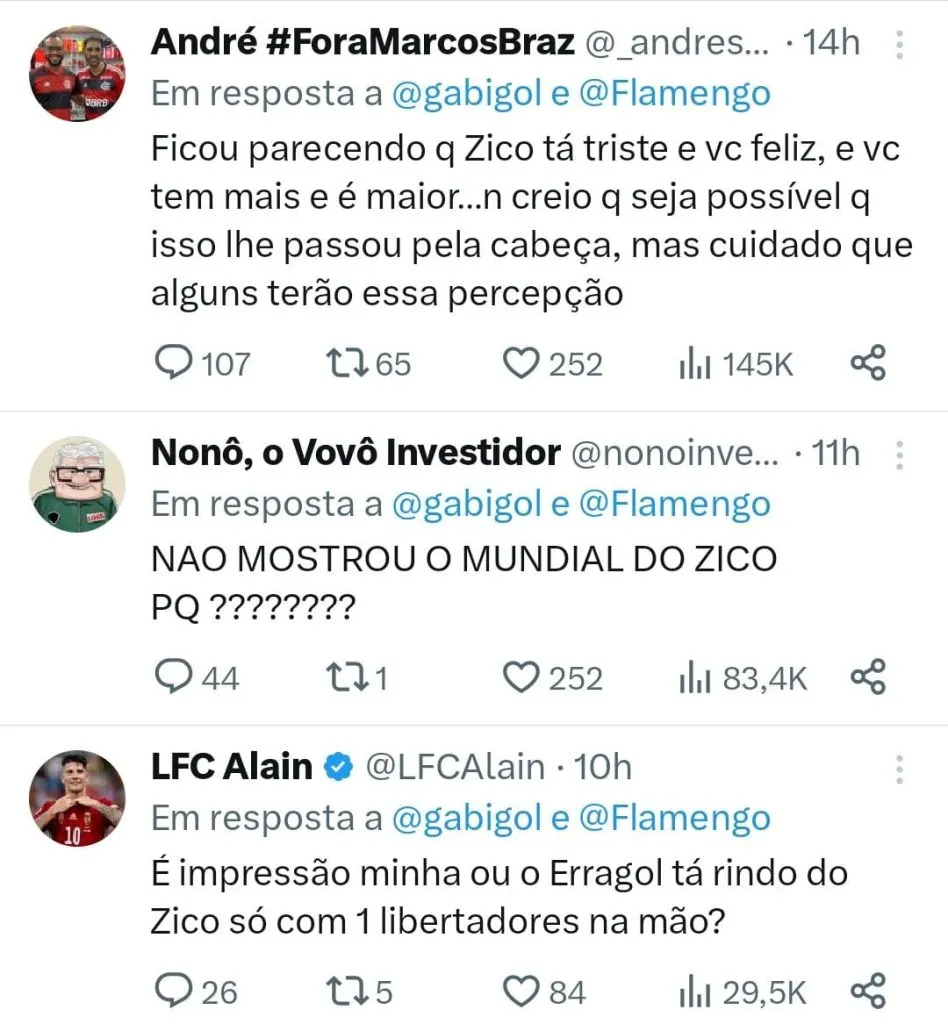Like the Nonô, o Vovô Investidor tweet
This screenshot has width=948, height=1024.
(x=520, y=678)
